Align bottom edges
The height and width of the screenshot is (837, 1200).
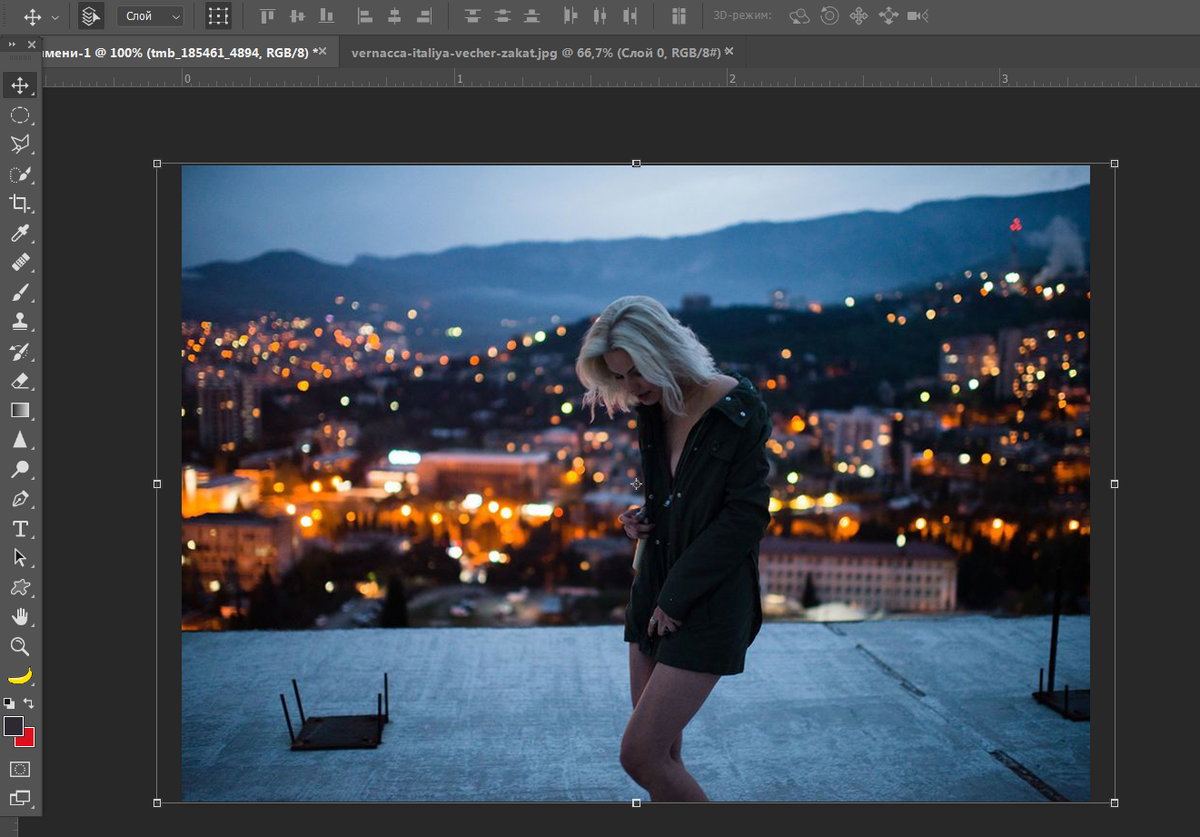click(326, 16)
